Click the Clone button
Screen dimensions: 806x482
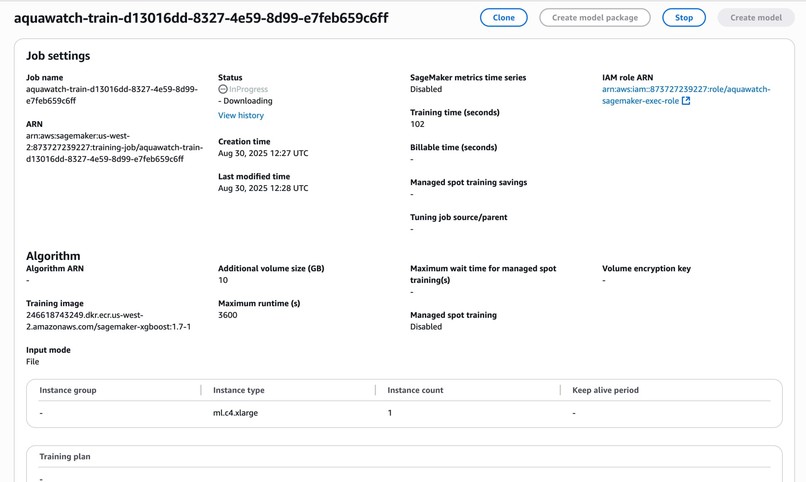[x=503, y=17]
